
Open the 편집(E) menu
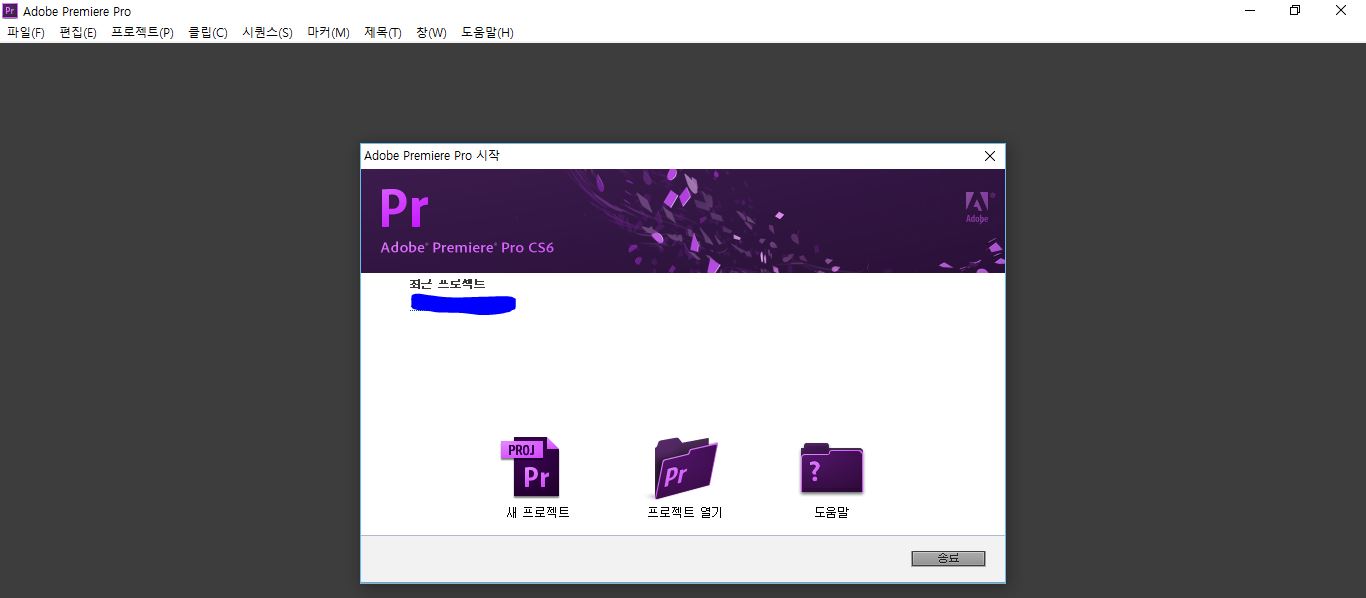tap(78, 33)
